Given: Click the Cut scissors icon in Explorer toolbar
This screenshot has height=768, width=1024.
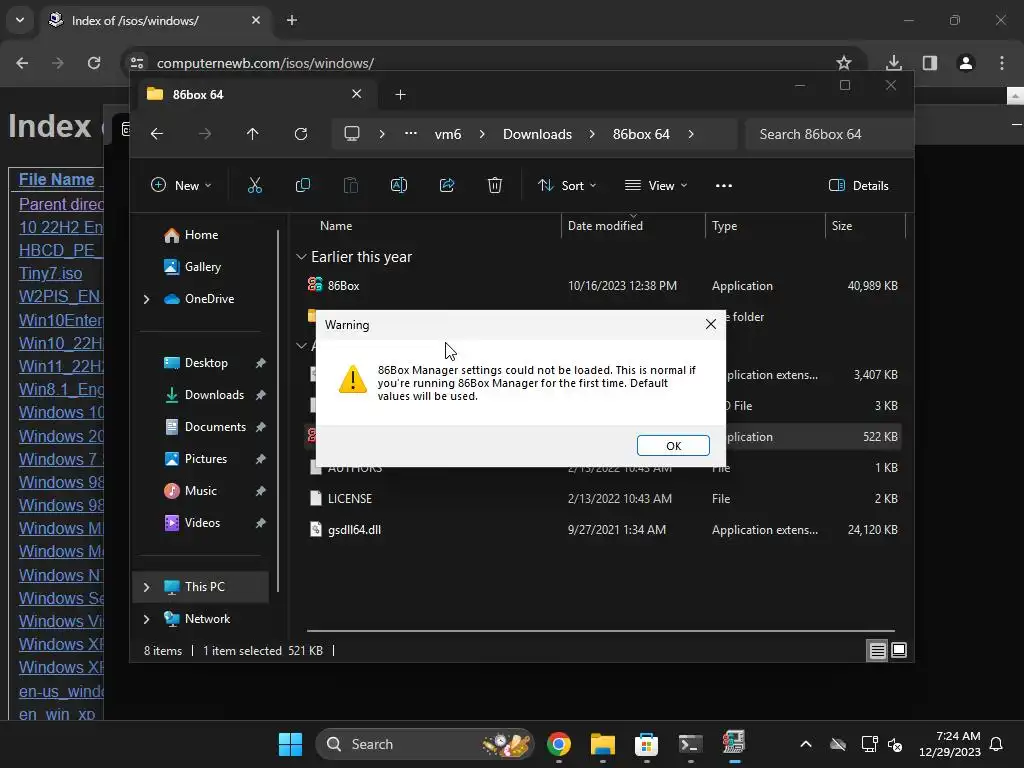Looking at the screenshot, I should click(255, 185).
